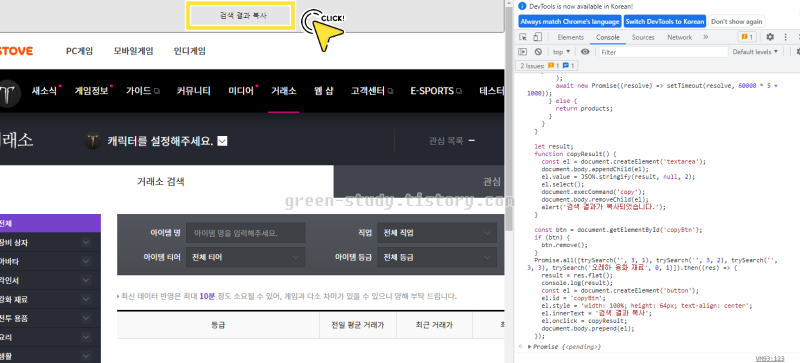Open the top JavaScript context dropdown
The height and width of the screenshot is (363, 800).
coord(561,52)
